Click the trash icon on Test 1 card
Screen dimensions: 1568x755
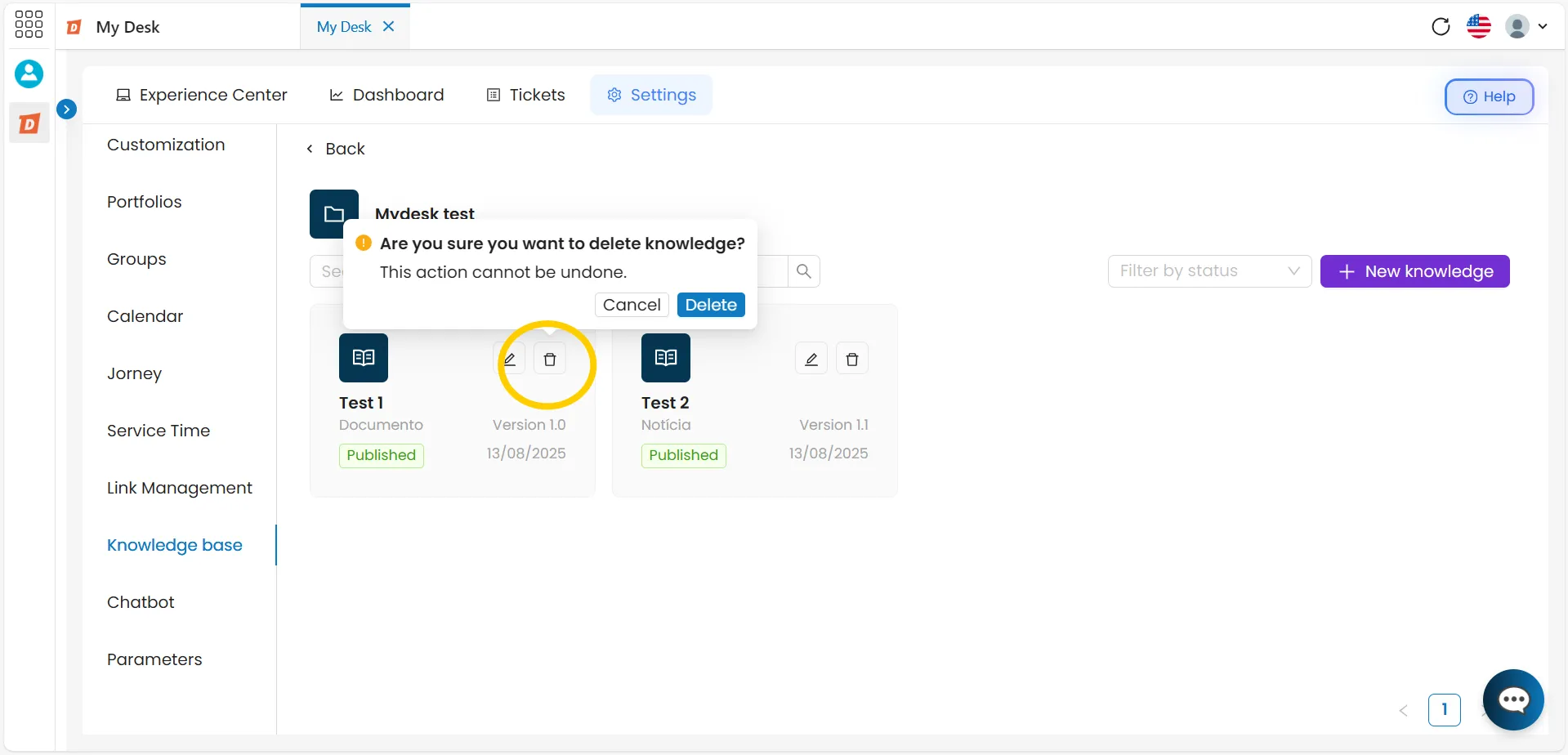[x=550, y=359]
